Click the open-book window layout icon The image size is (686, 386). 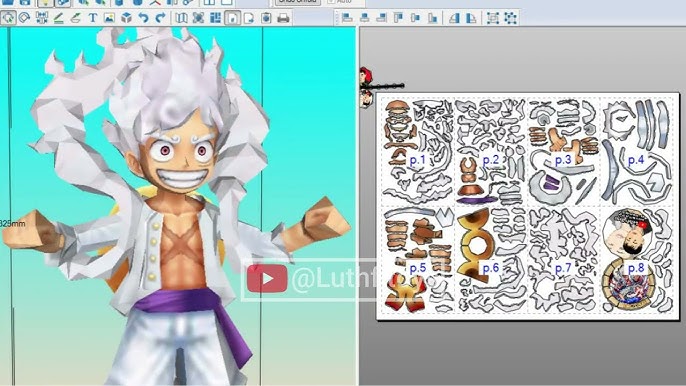pyautogui.click(x=181, y=18)
